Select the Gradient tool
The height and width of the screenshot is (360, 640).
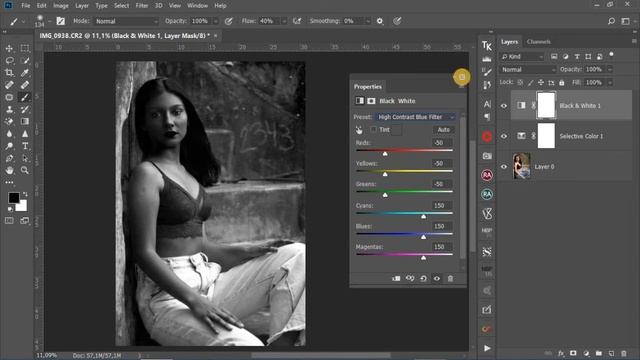[25, 121]
